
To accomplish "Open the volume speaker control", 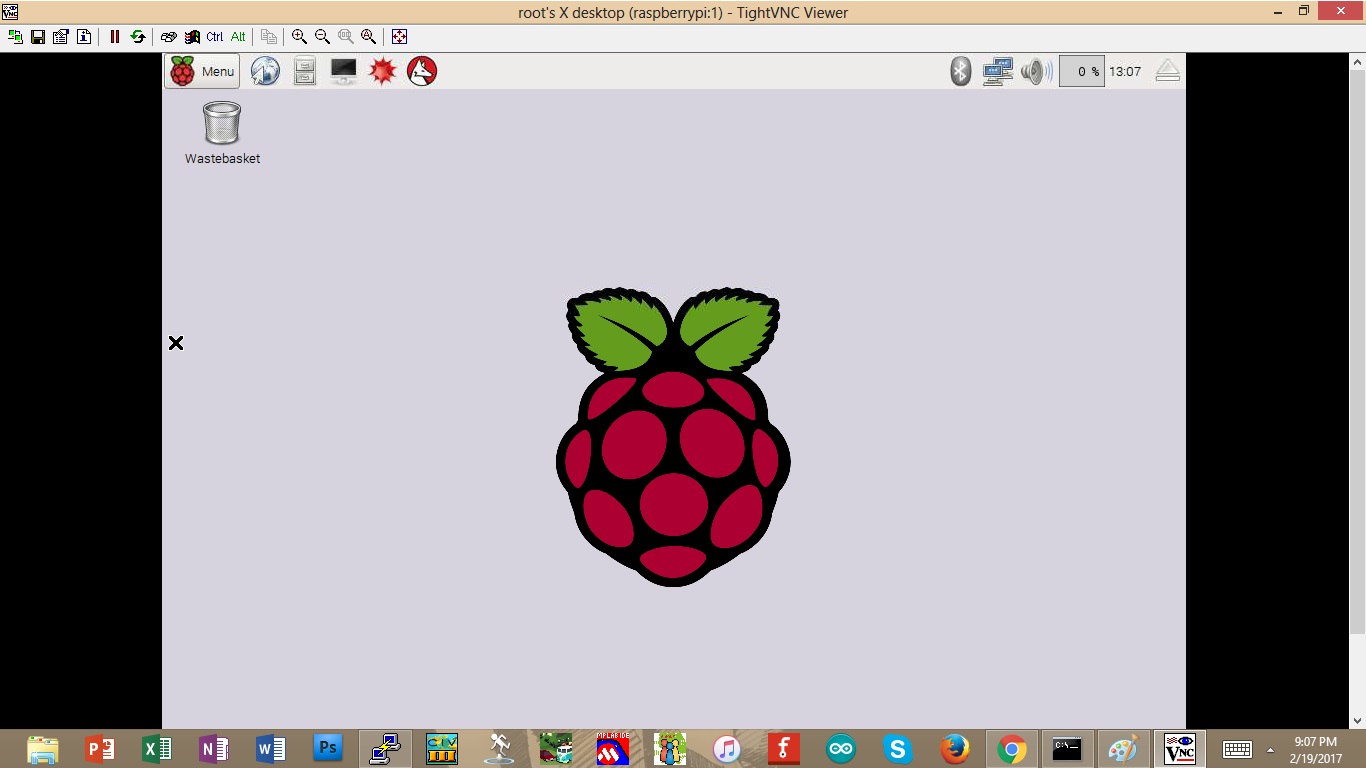I will pos(1036,71).
